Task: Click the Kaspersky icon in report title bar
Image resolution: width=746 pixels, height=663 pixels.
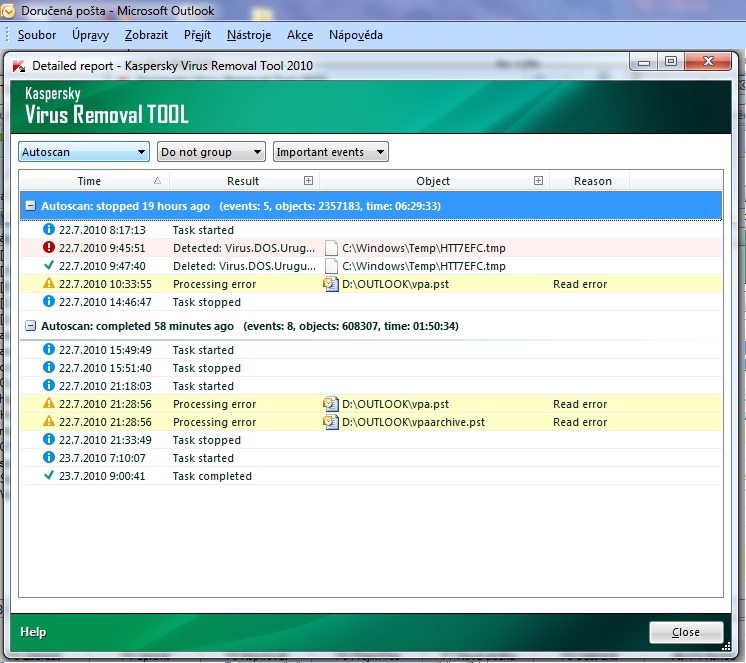Action: [18, 65]
